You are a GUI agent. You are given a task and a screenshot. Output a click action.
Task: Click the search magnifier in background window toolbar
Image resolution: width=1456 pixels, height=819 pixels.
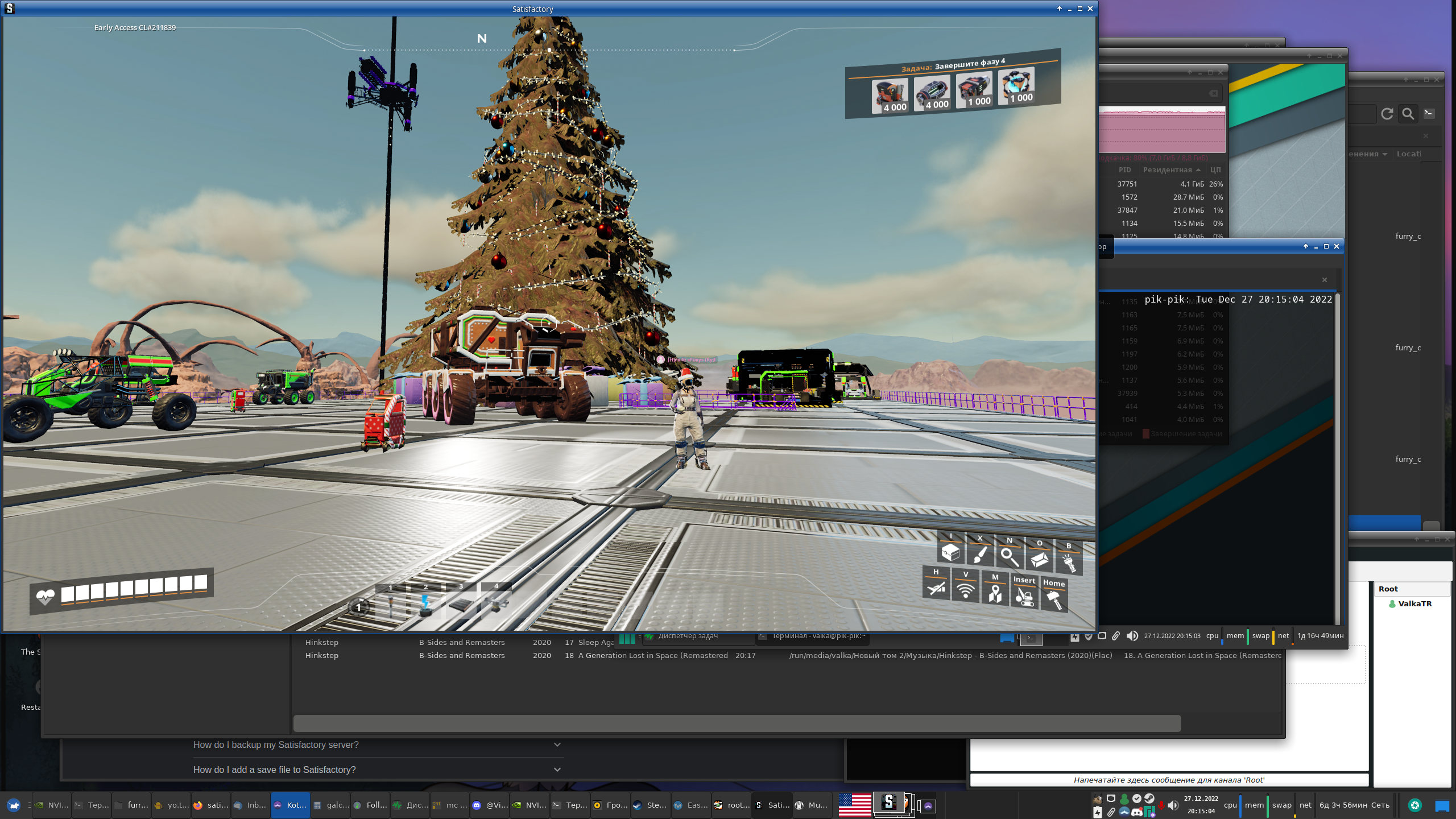click(1408, 114)
